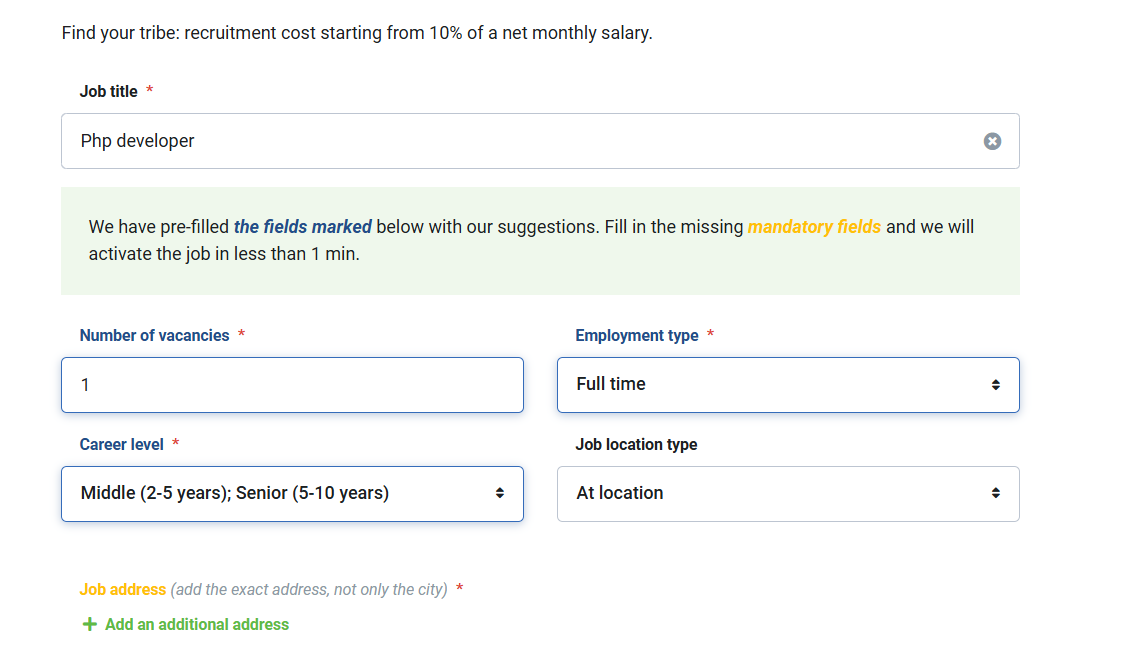Viewport: 1122px width, 647px height.
Task: Click the mandatory fields highlighted text
Action: [814, 227]
